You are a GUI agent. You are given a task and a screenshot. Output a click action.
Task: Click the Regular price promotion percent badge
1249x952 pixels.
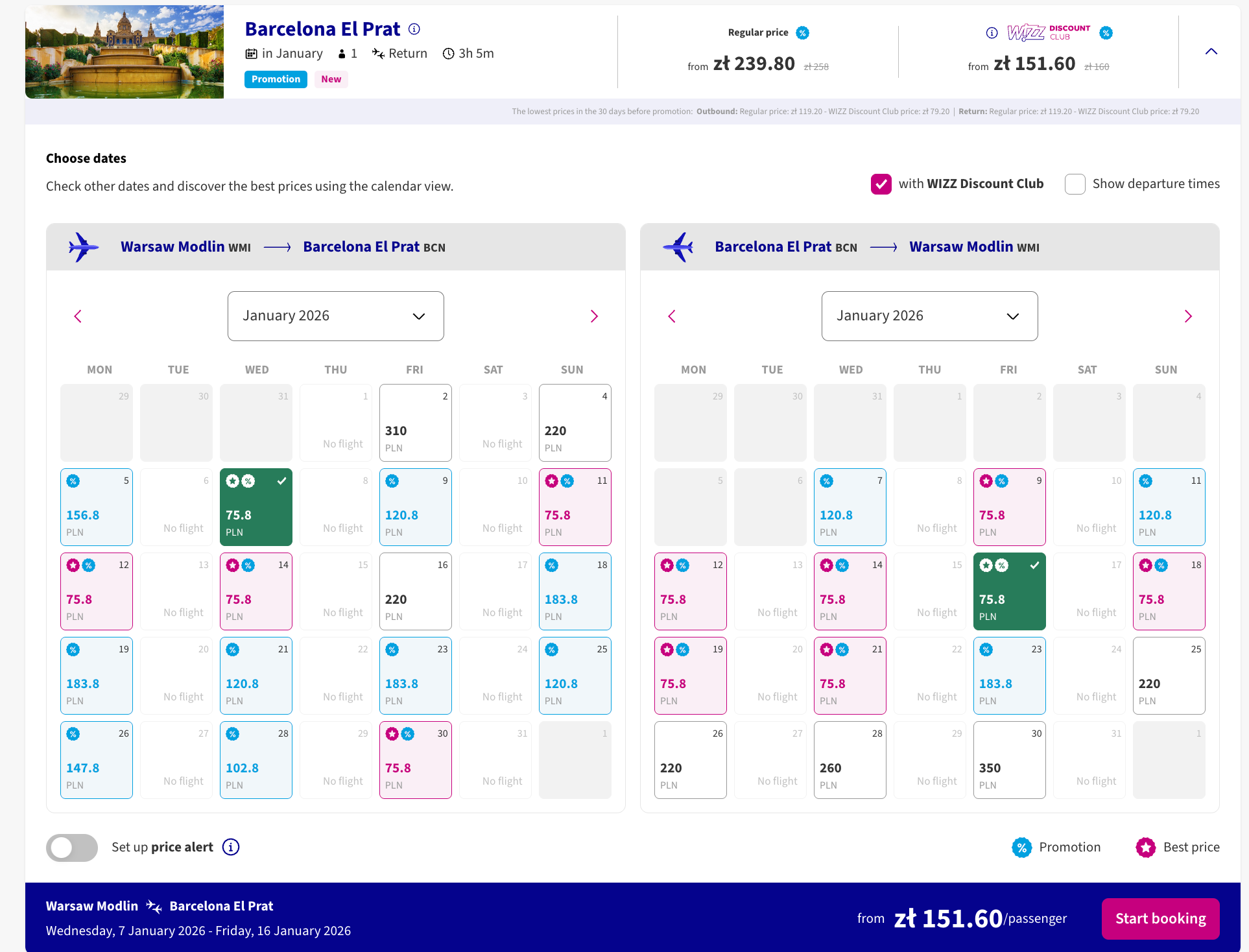[x=803, y=33]
